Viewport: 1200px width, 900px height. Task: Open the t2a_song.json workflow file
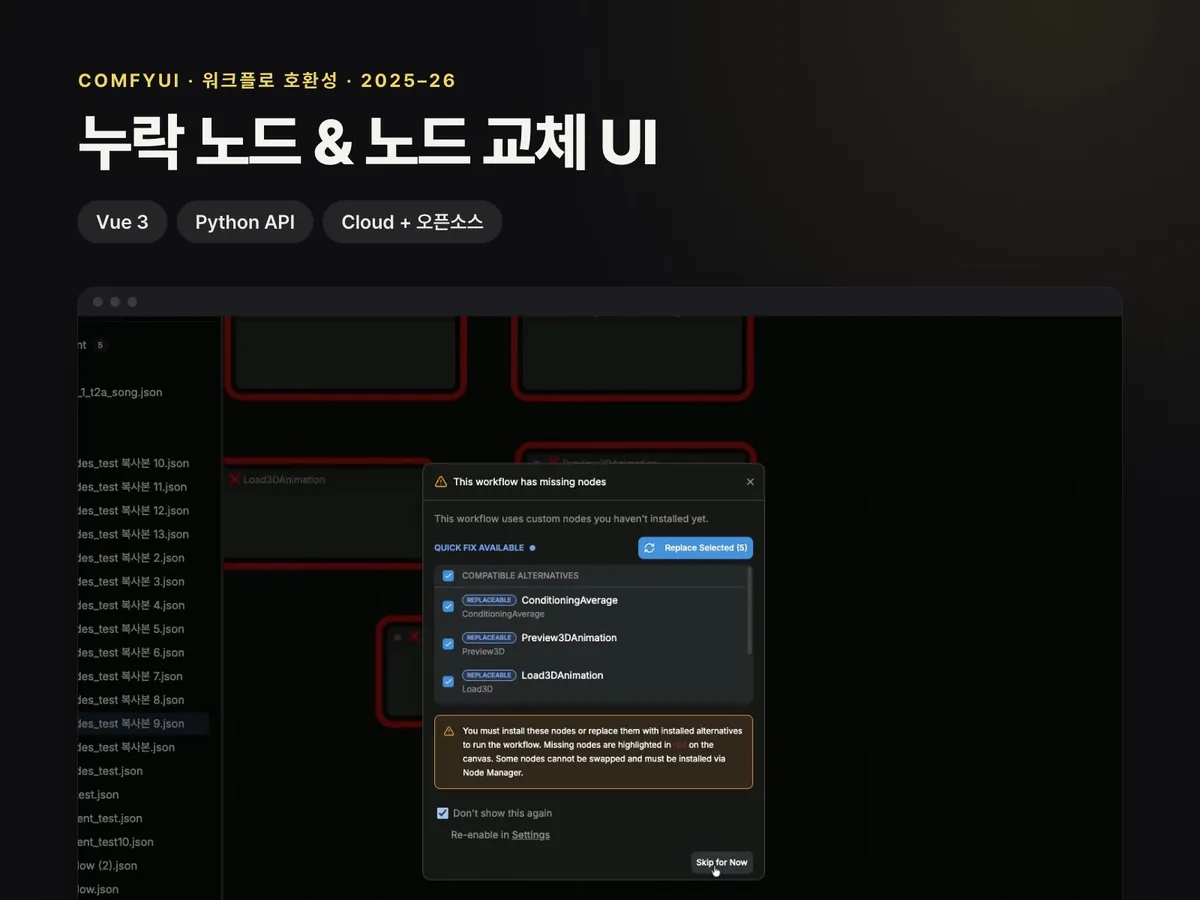tap(120, 392)
